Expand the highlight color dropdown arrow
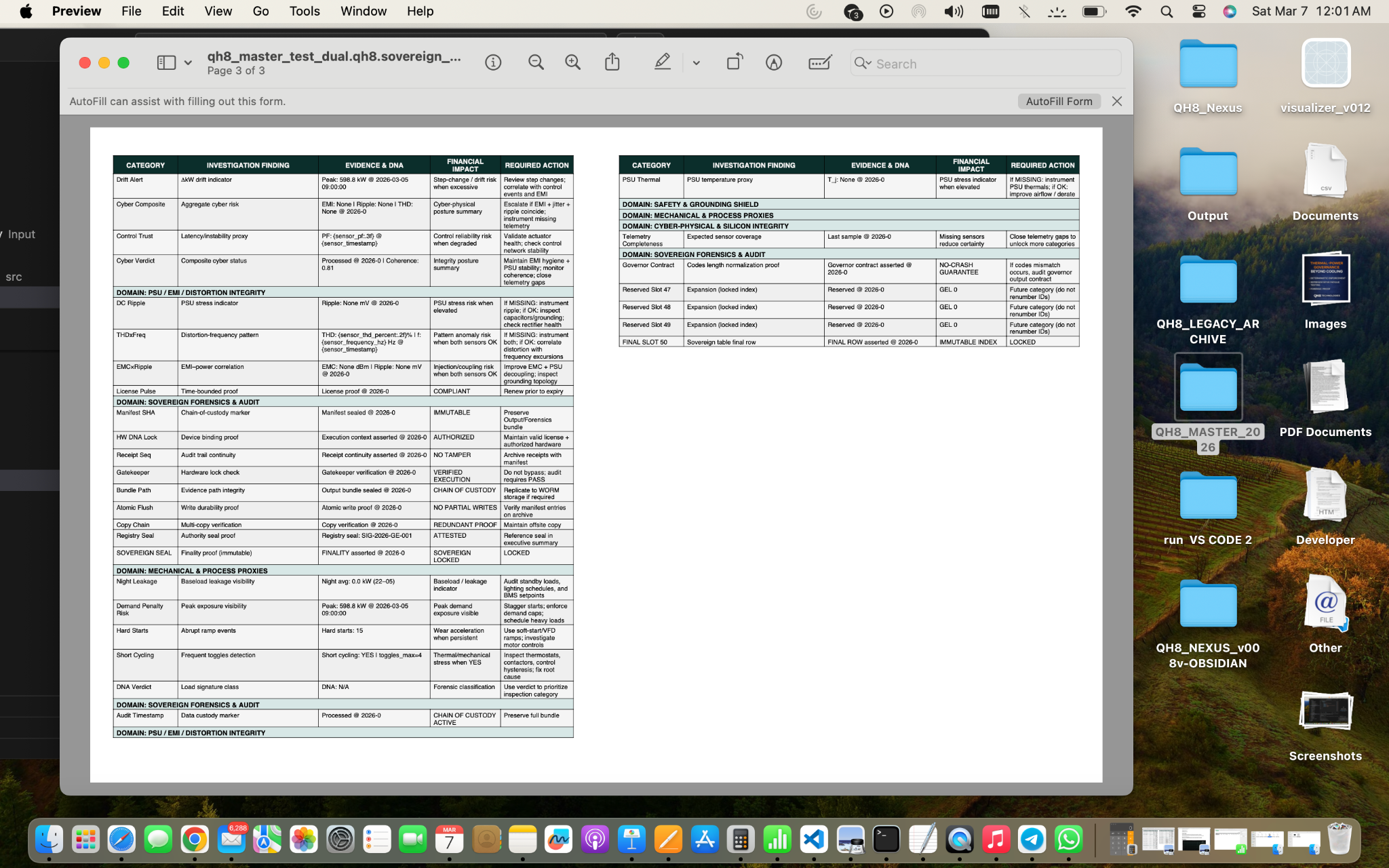Image resolution: width=1389 pixels, height=868 pixels. point(697,63)
